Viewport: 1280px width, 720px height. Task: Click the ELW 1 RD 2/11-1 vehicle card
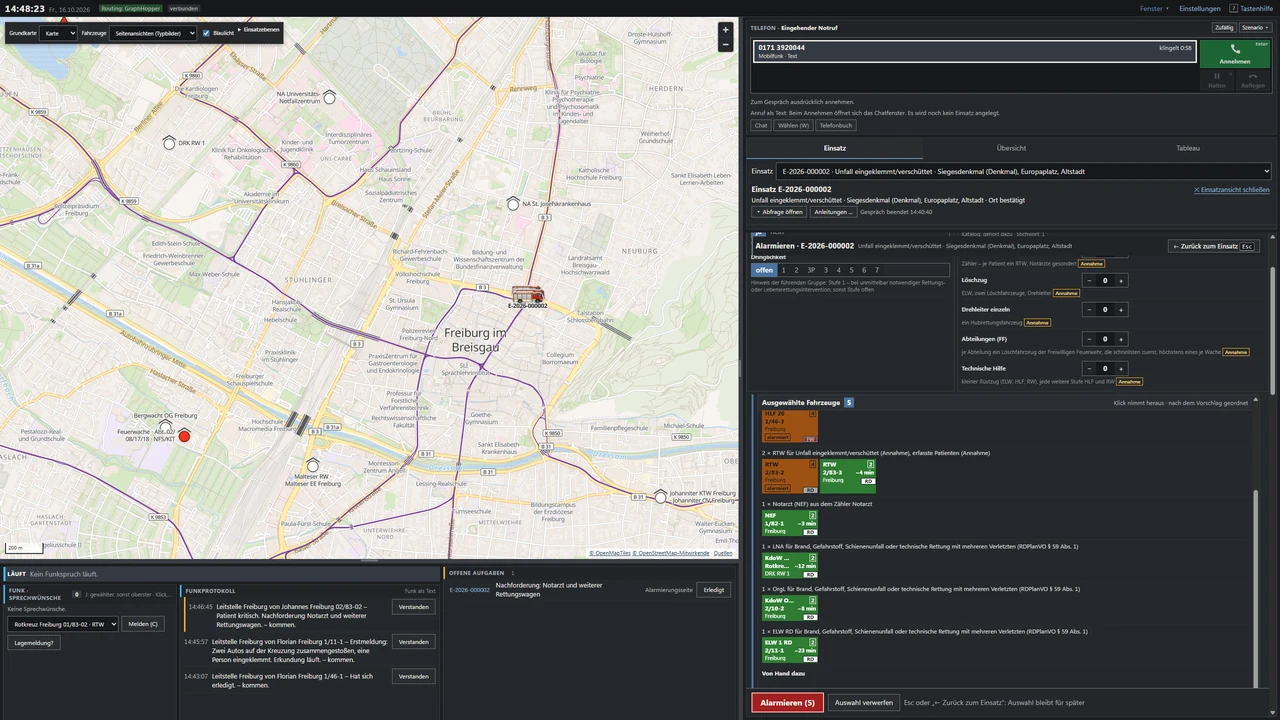(790, 650)
